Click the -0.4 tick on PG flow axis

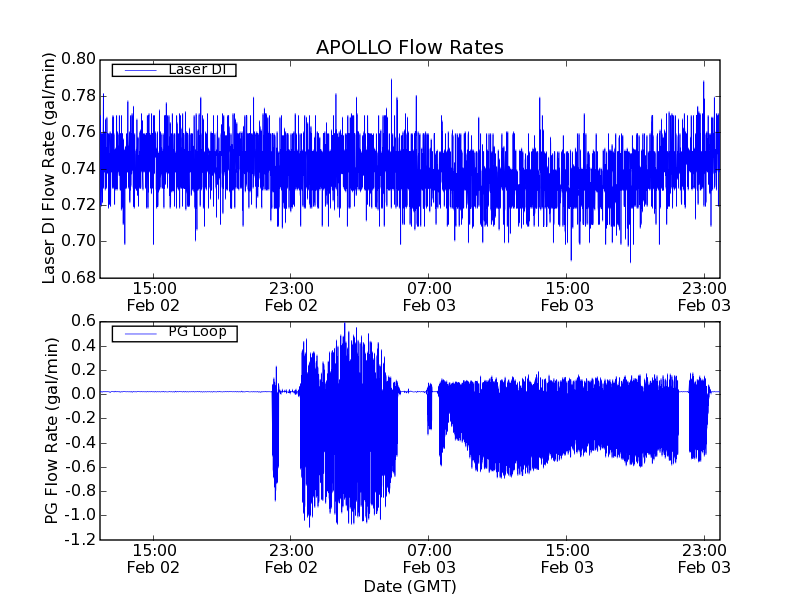(x=80, y=442)
